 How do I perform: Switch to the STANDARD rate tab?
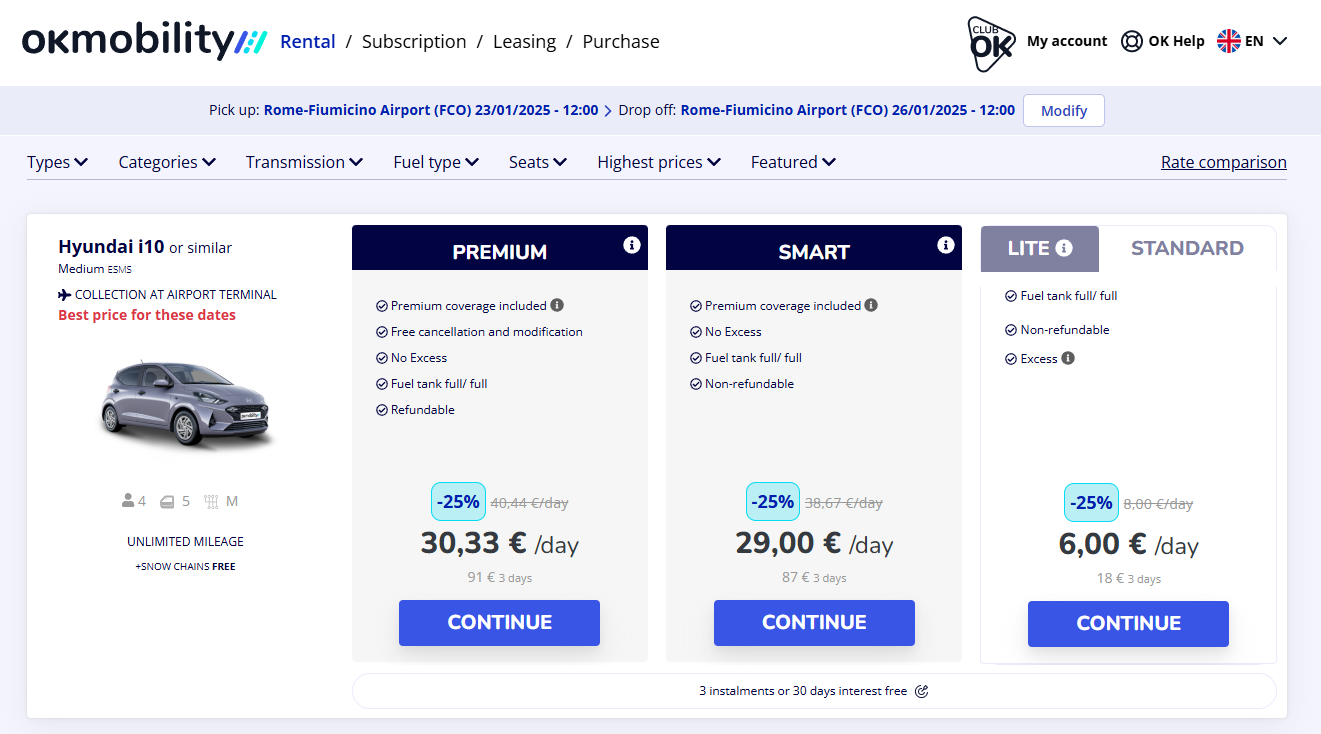click(x=1187, y=248)
